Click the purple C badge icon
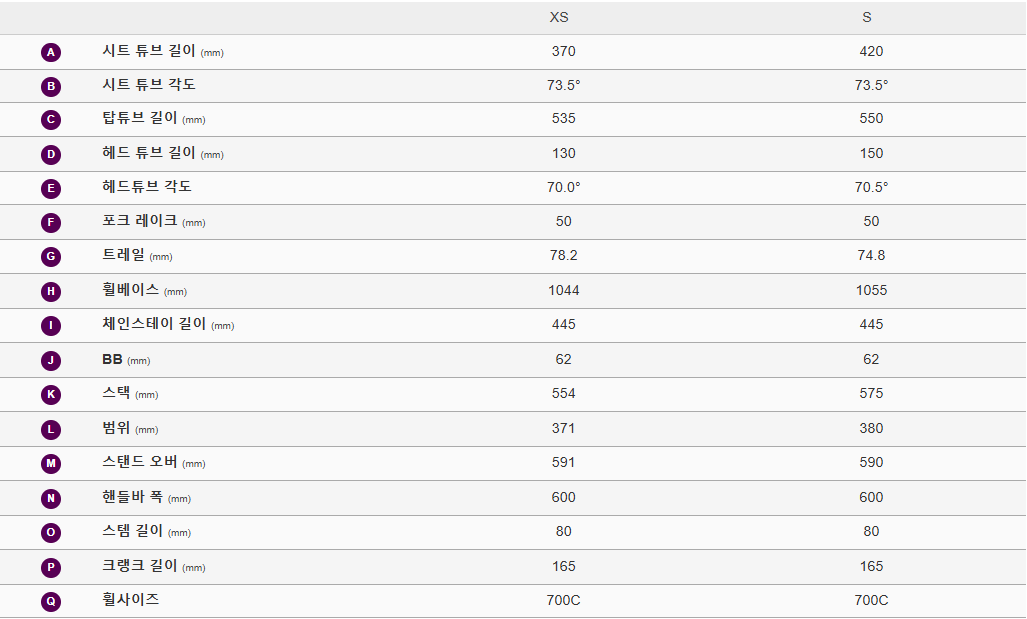The height and width of the screenshot is (619, 1027). coord(51,120)
